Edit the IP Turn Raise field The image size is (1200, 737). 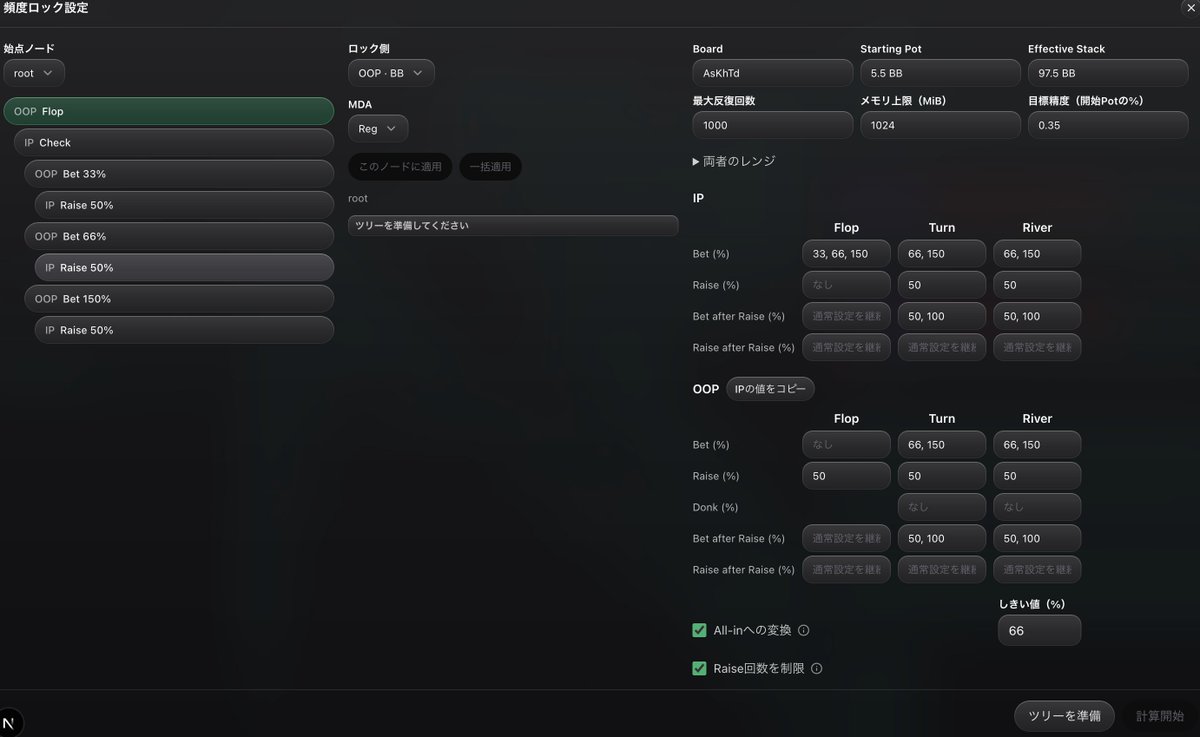(x=942, y=285)
